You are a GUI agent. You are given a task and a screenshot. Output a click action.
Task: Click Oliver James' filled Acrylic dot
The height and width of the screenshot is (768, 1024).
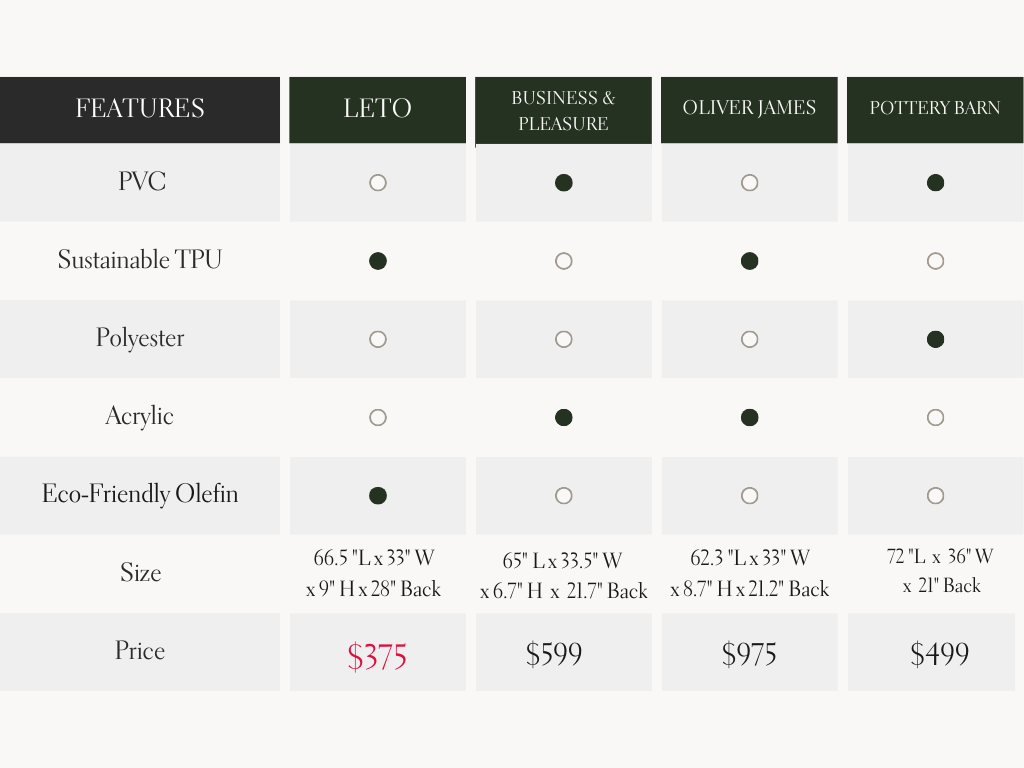click(x=750, y=417)
